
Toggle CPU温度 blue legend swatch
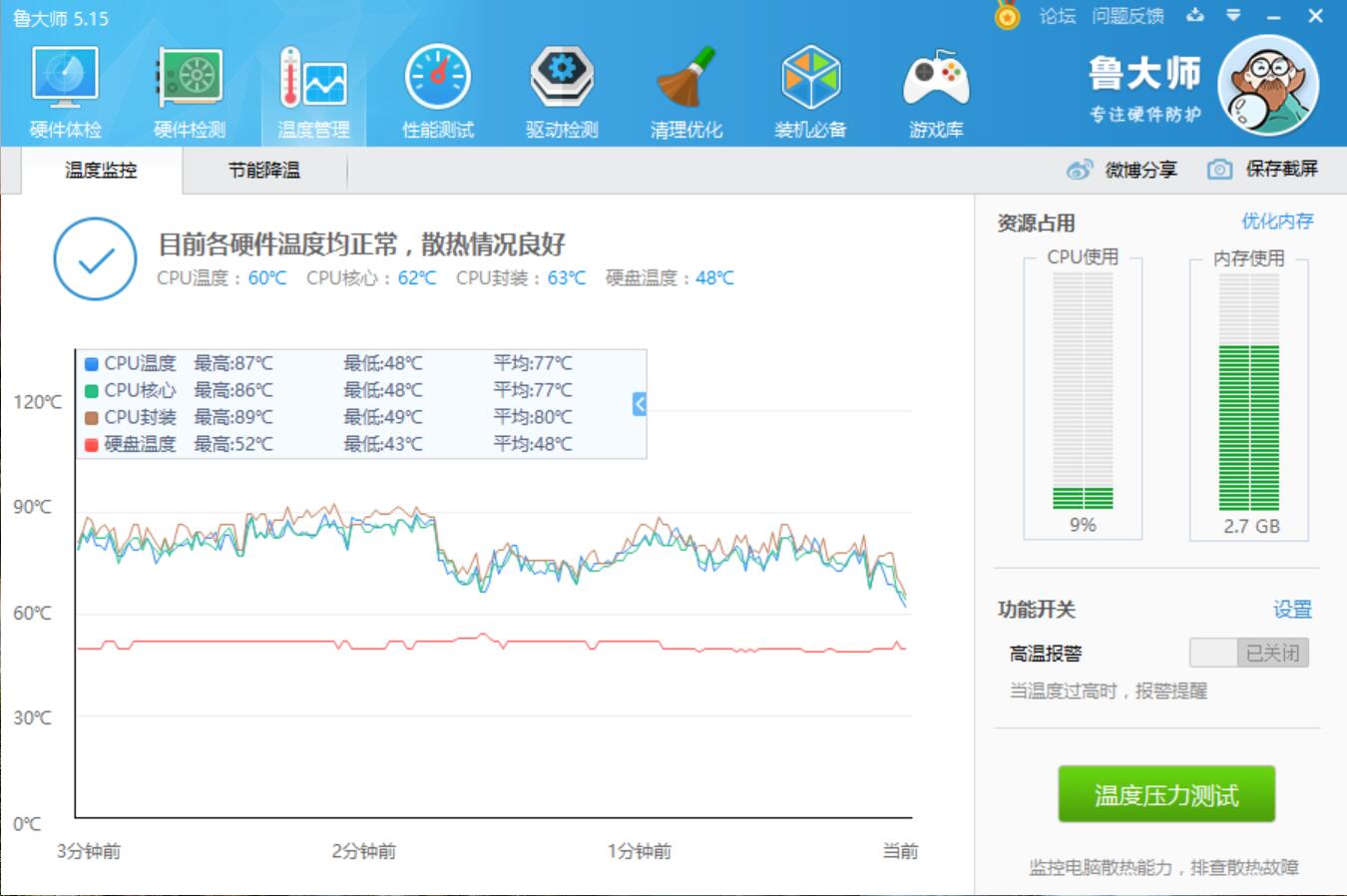tap(92, 364)
